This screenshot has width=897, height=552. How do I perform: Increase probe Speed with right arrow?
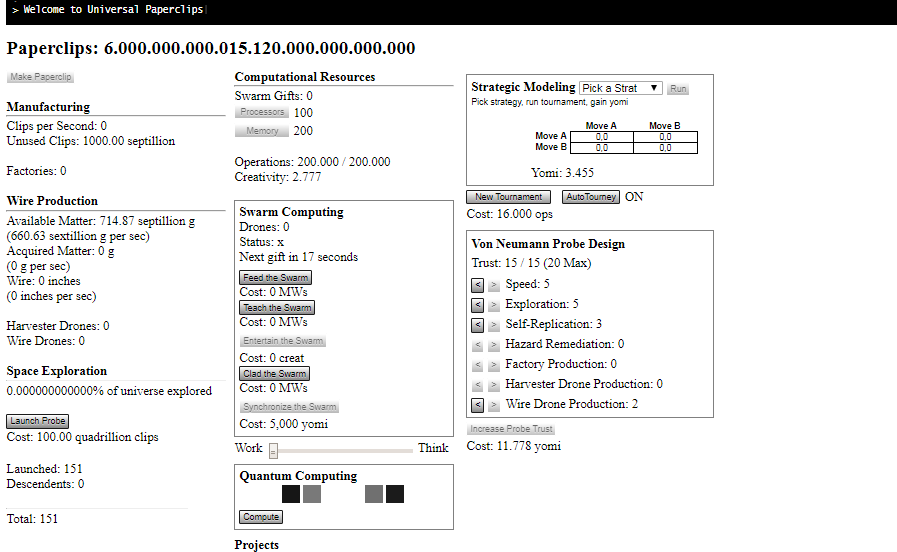point(493,285)
